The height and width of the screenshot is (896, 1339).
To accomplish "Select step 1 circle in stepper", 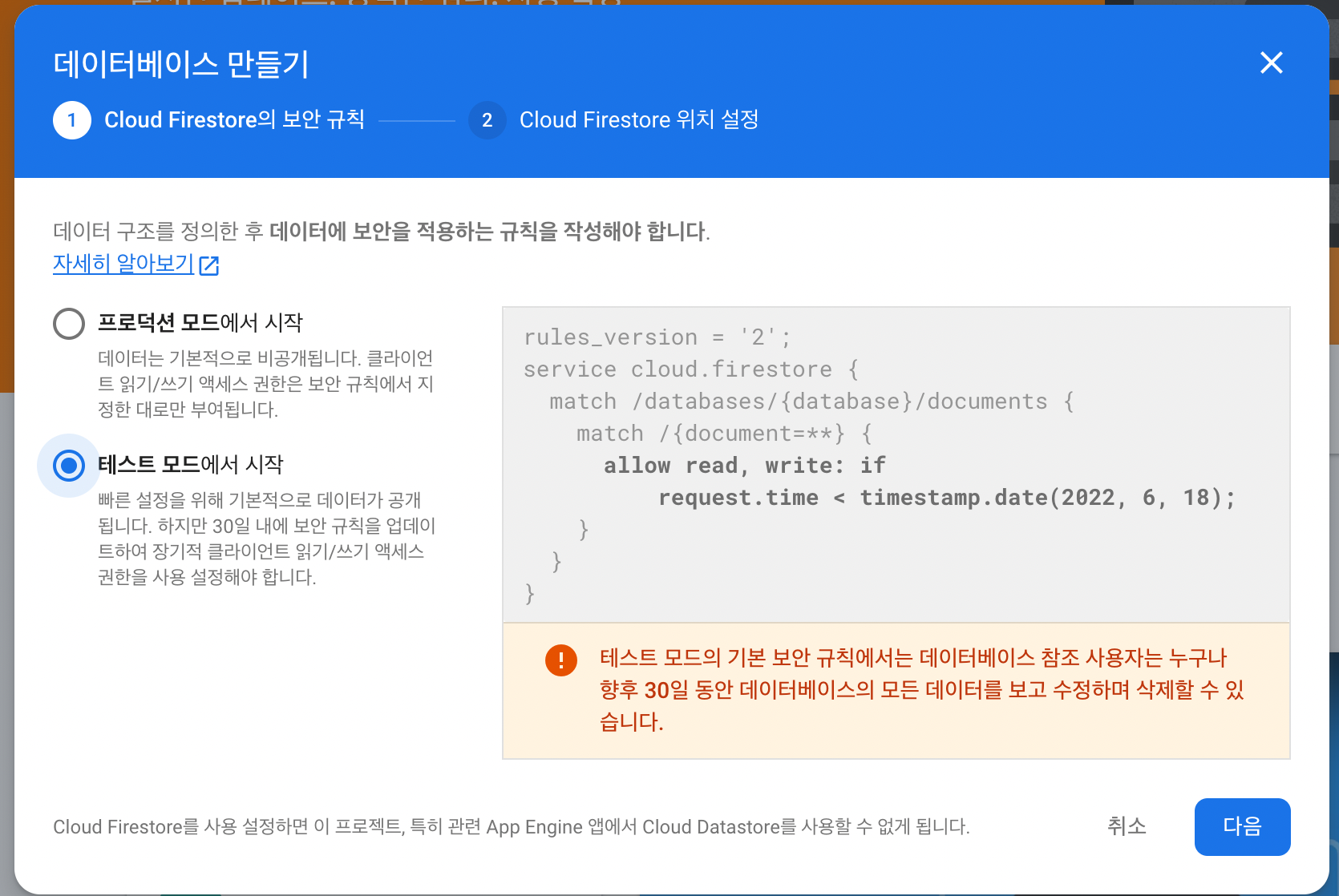I will (x=72, y=120).
